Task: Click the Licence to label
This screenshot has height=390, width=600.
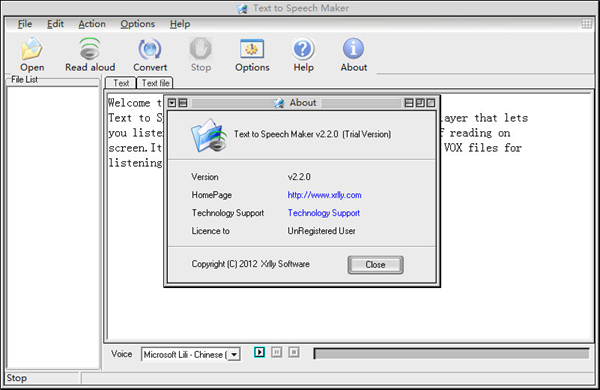Action: (210, 231)
